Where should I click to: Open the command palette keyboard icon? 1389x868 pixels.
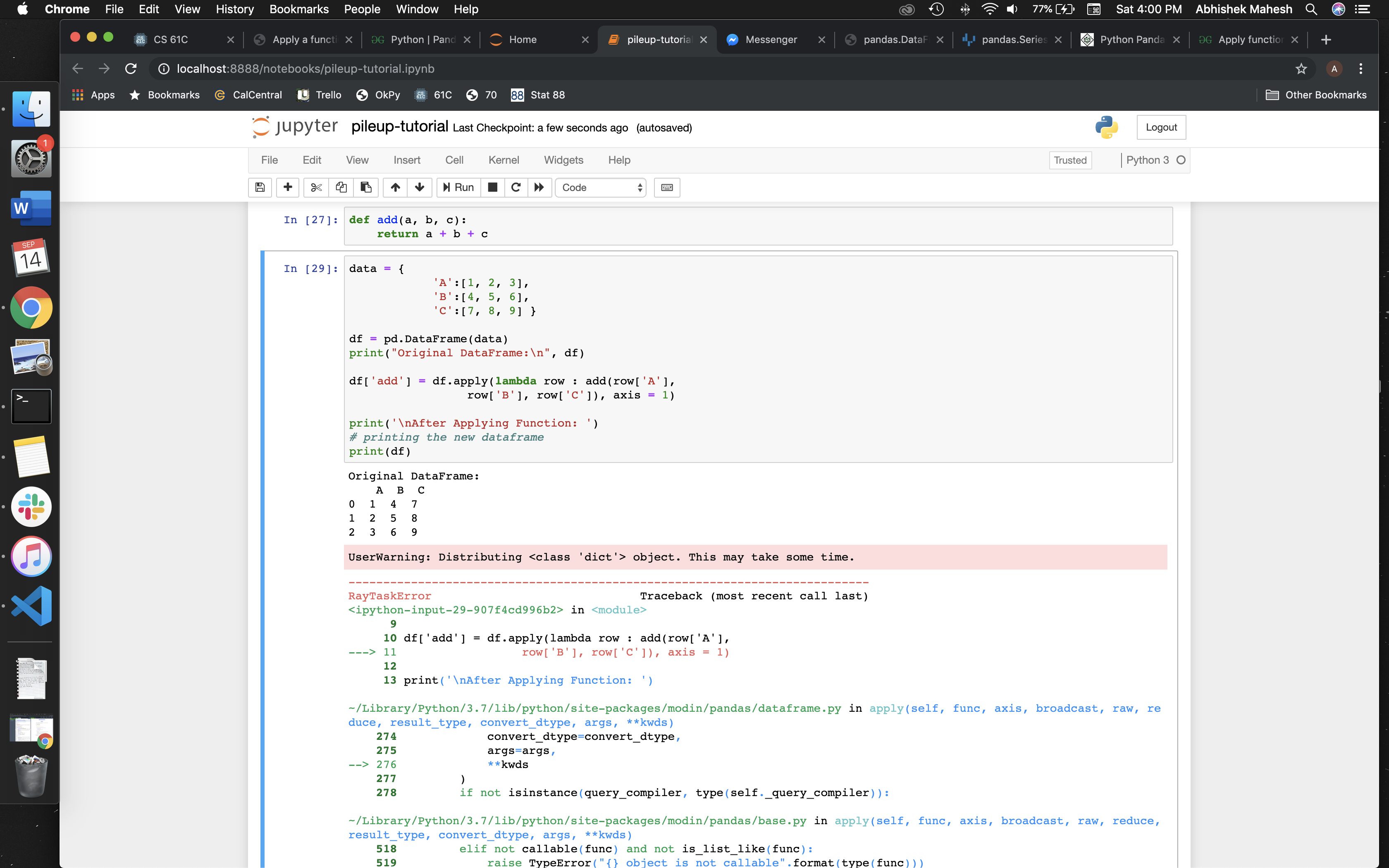(x=667, y=187)
